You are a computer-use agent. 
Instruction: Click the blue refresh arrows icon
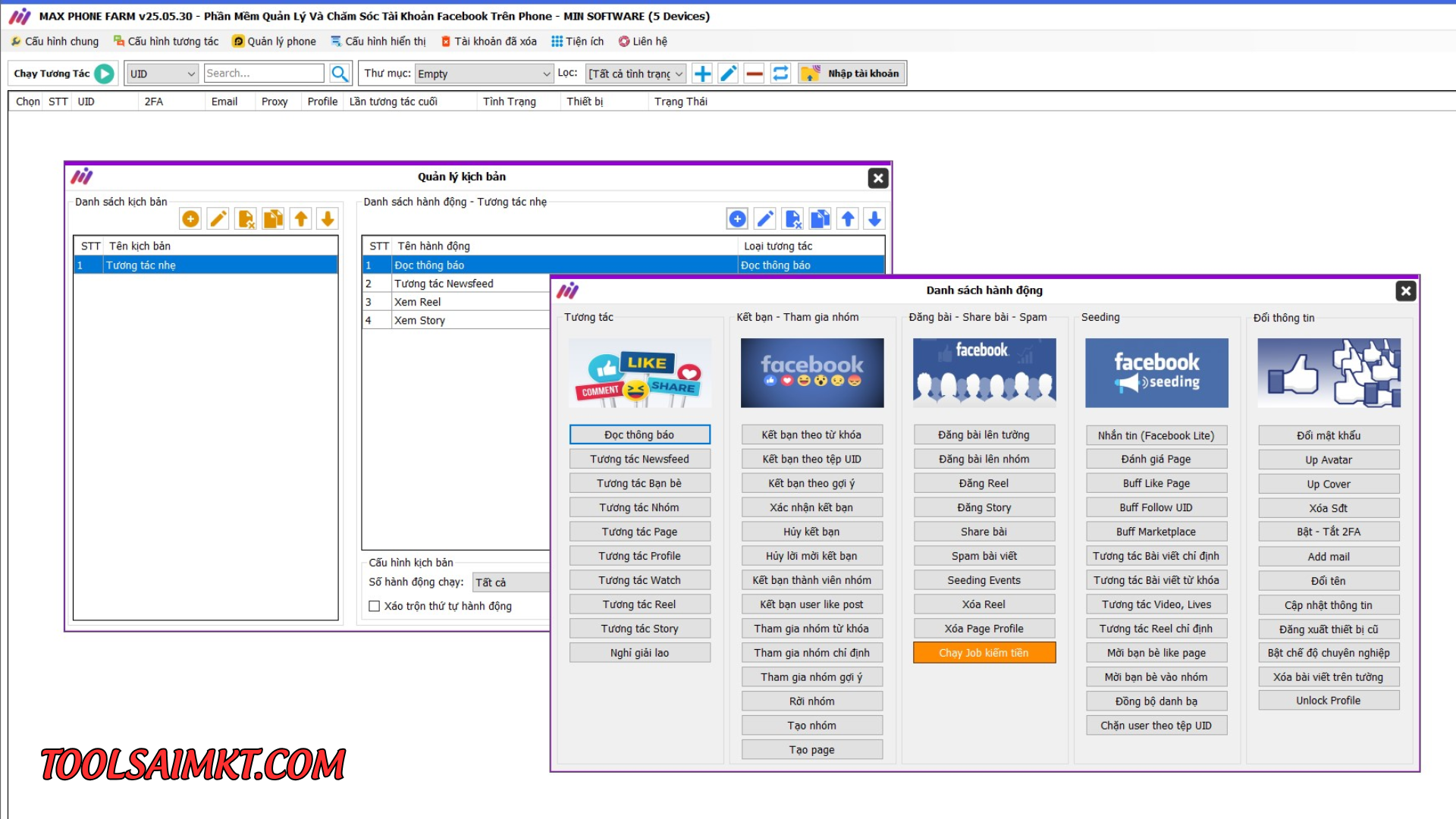click(x=780, y=74)
